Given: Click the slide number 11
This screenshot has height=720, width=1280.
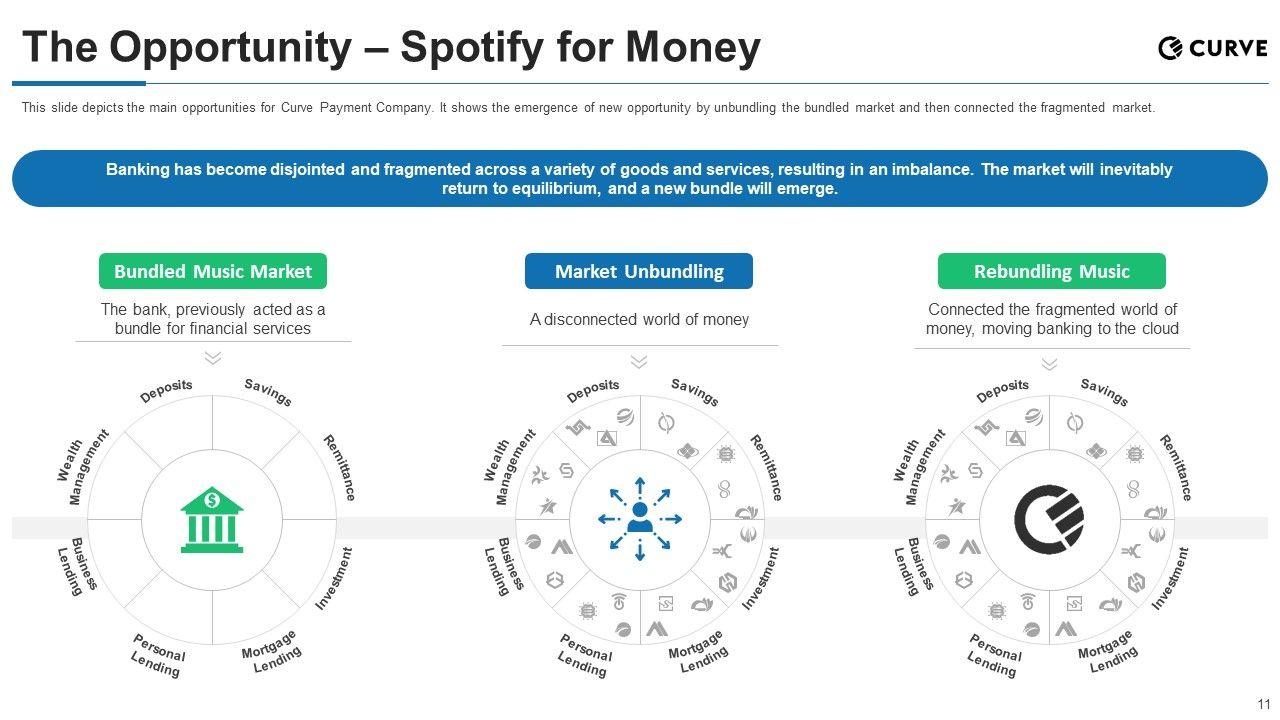Looking at the screenshot, I should pyautogui.click(x=1264, y=704).
